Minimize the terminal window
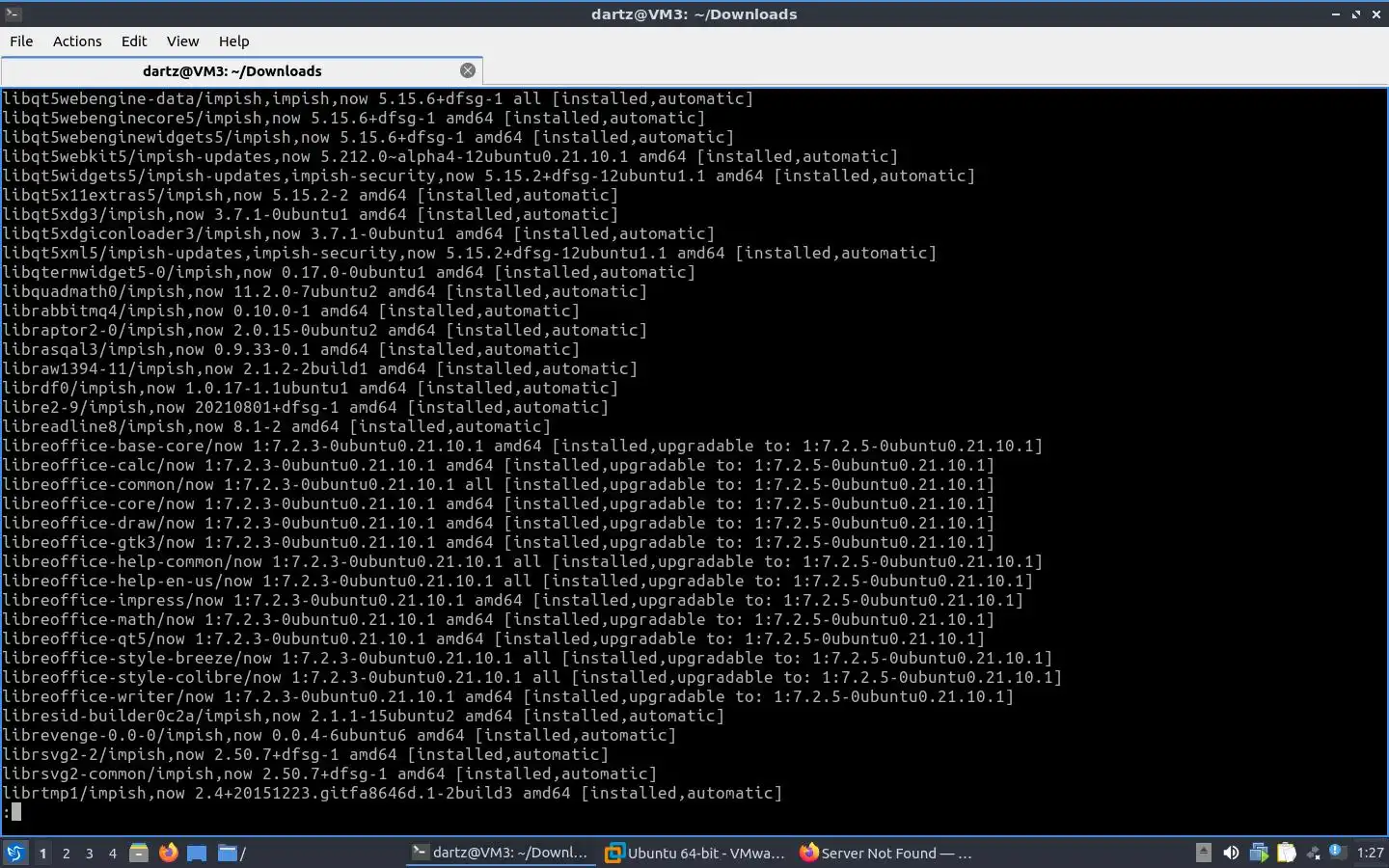 (x=1336, y=14)
